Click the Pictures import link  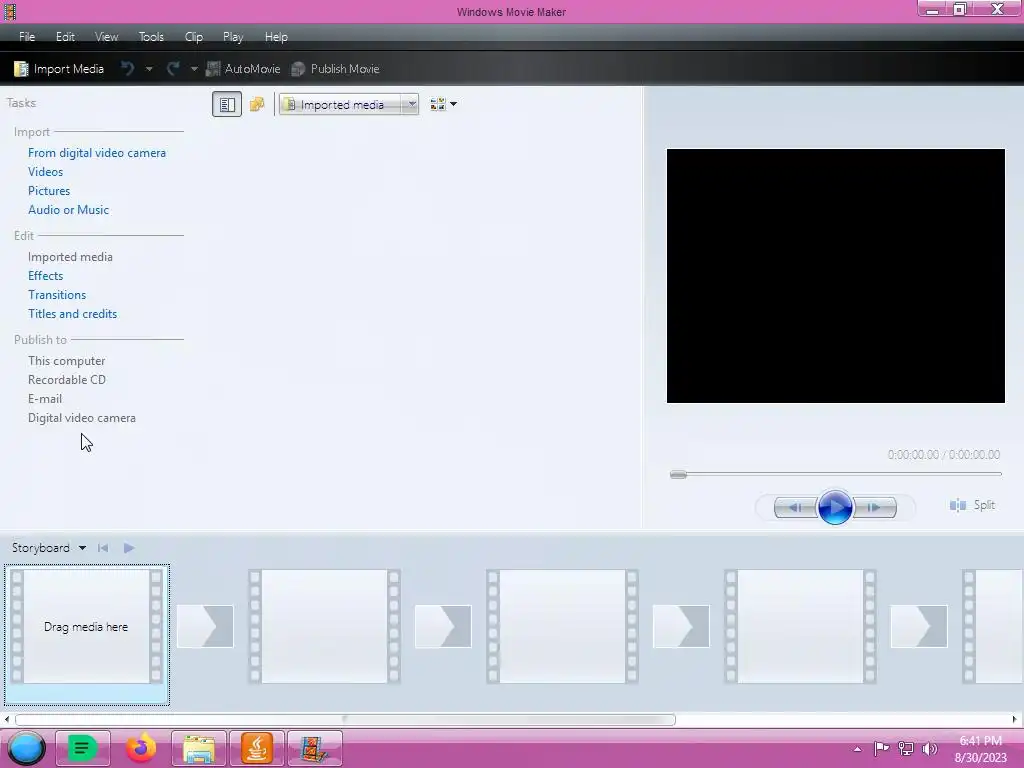coord(49,191)
